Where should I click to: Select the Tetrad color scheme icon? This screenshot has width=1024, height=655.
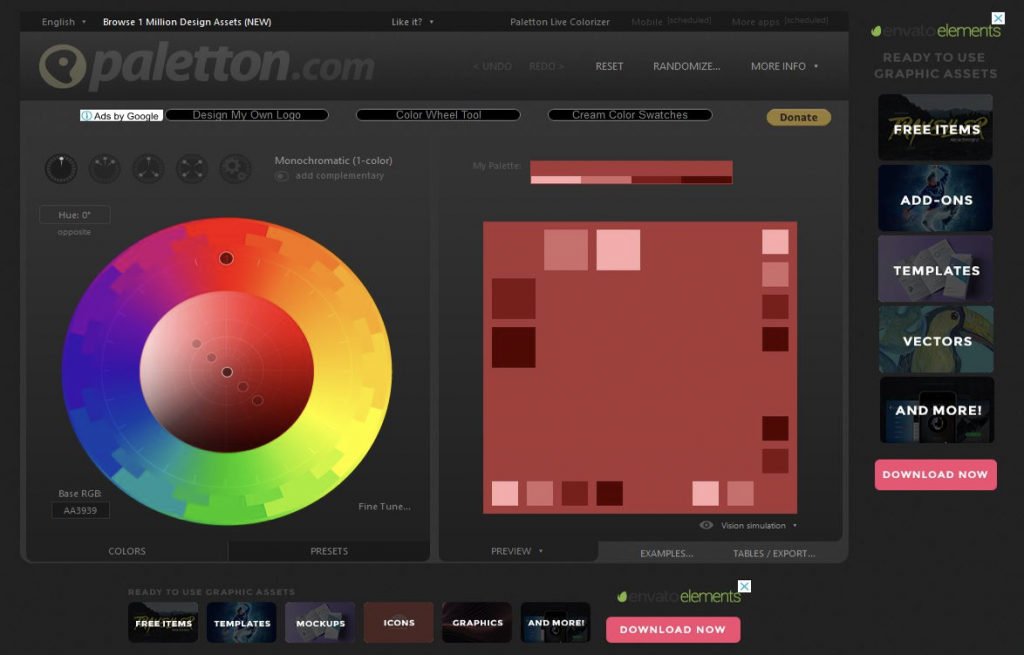click(192, 168)
